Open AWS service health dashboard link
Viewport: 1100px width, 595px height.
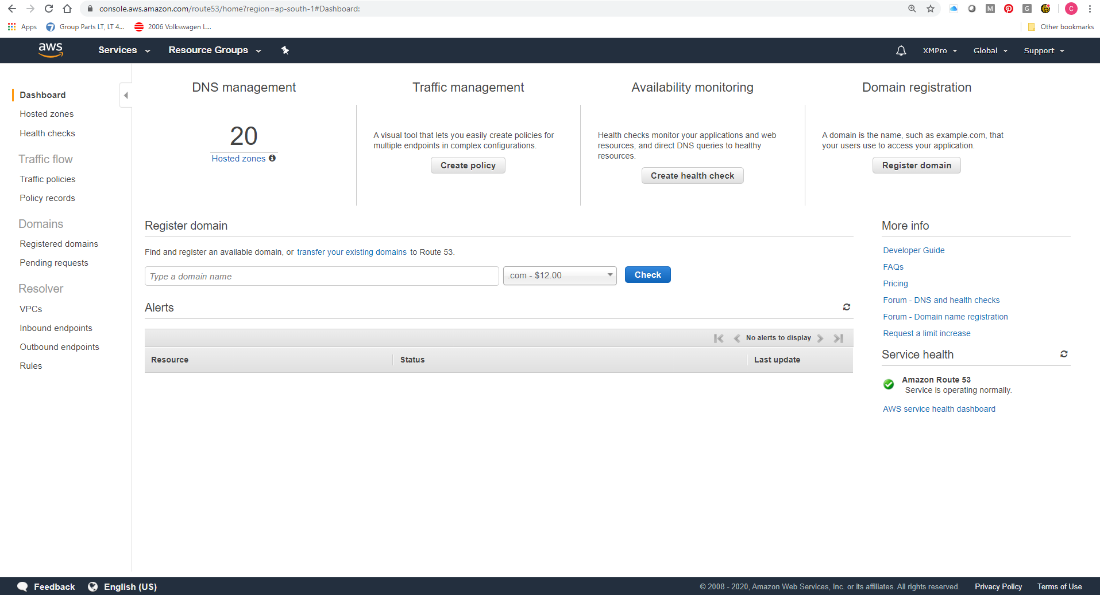(x=939, y=409)
